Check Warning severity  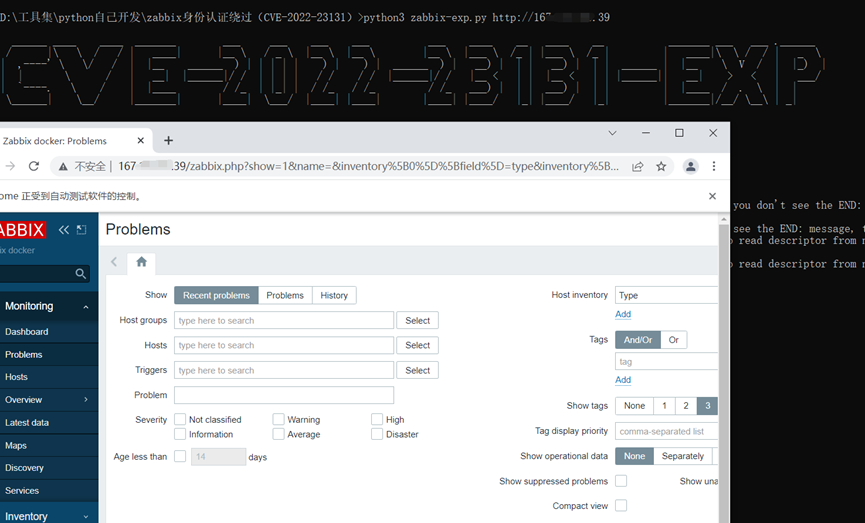279,419
